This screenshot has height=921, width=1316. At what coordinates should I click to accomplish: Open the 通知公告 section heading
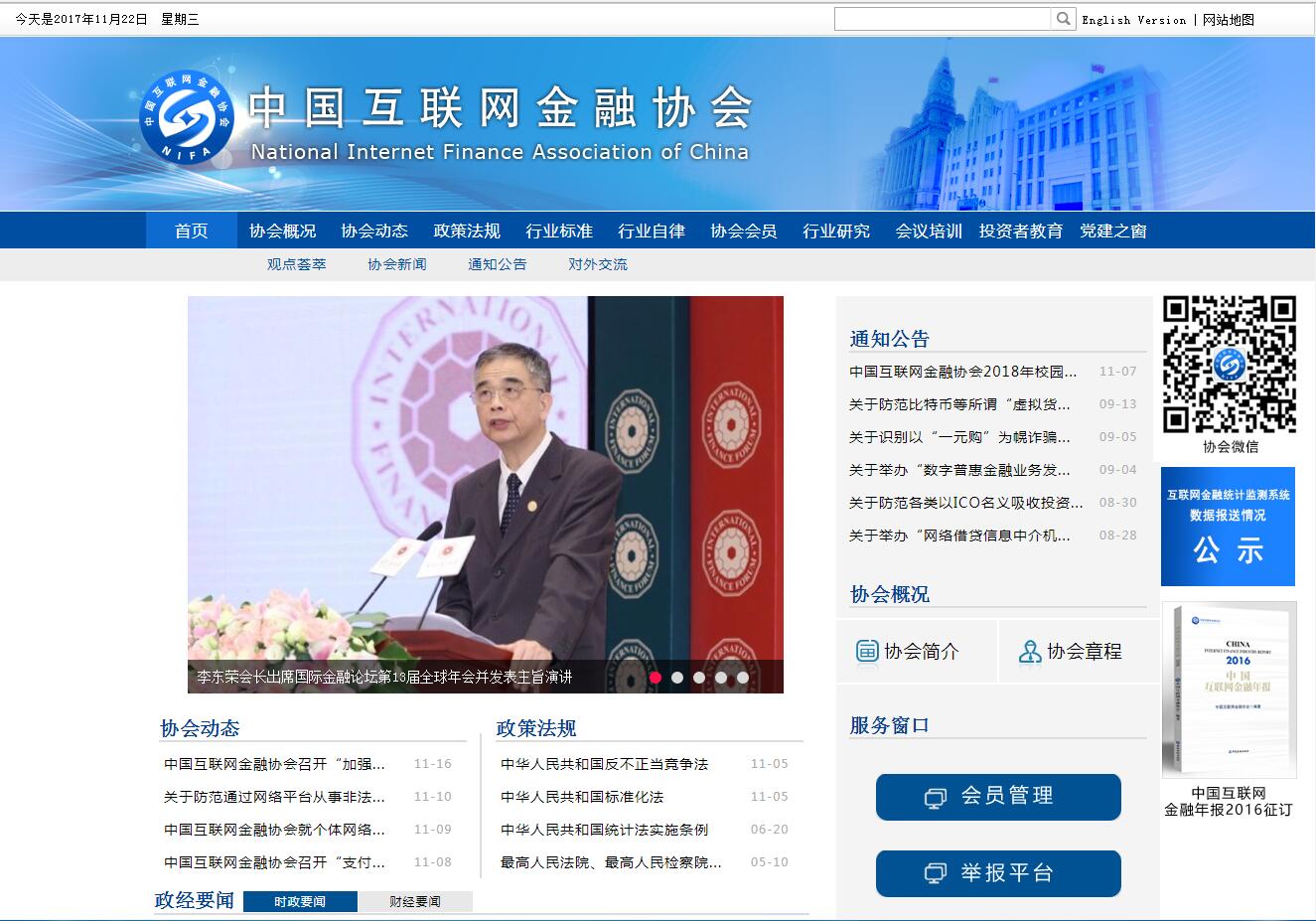pyautogui.click(x=889, y=339)
